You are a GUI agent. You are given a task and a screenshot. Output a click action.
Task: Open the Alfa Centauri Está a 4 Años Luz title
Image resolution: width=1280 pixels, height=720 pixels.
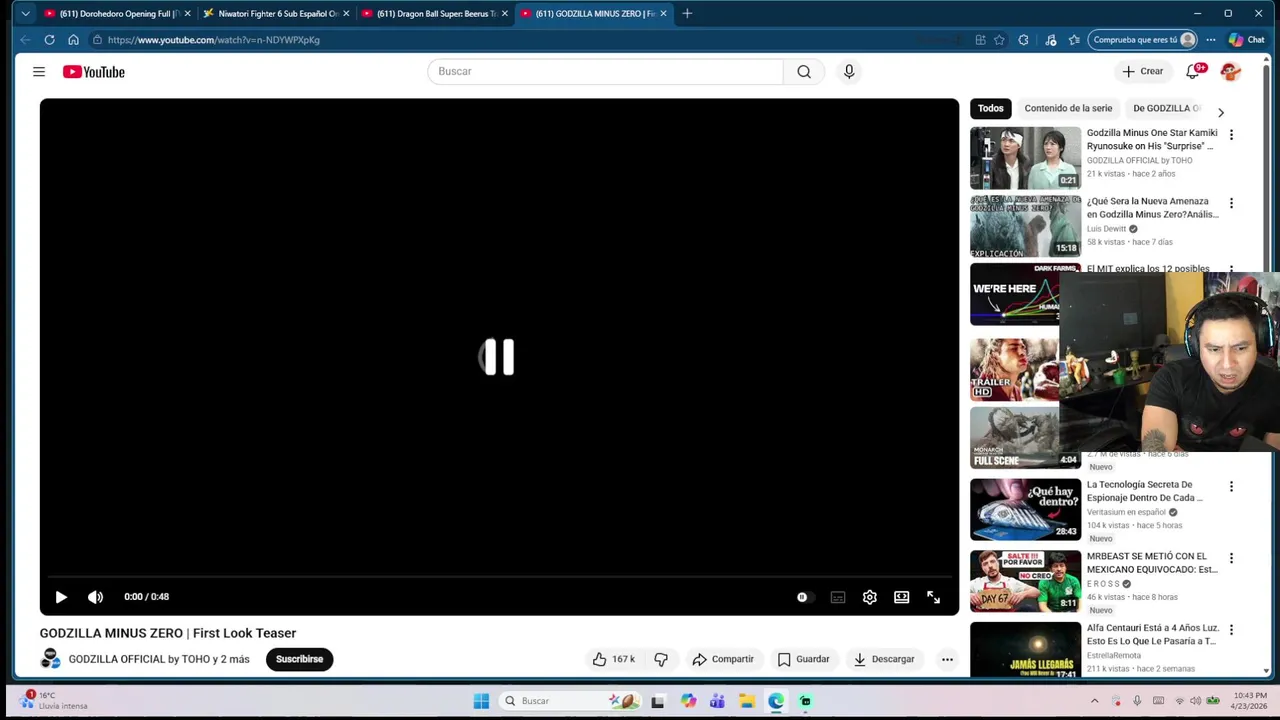point(1151,634)
